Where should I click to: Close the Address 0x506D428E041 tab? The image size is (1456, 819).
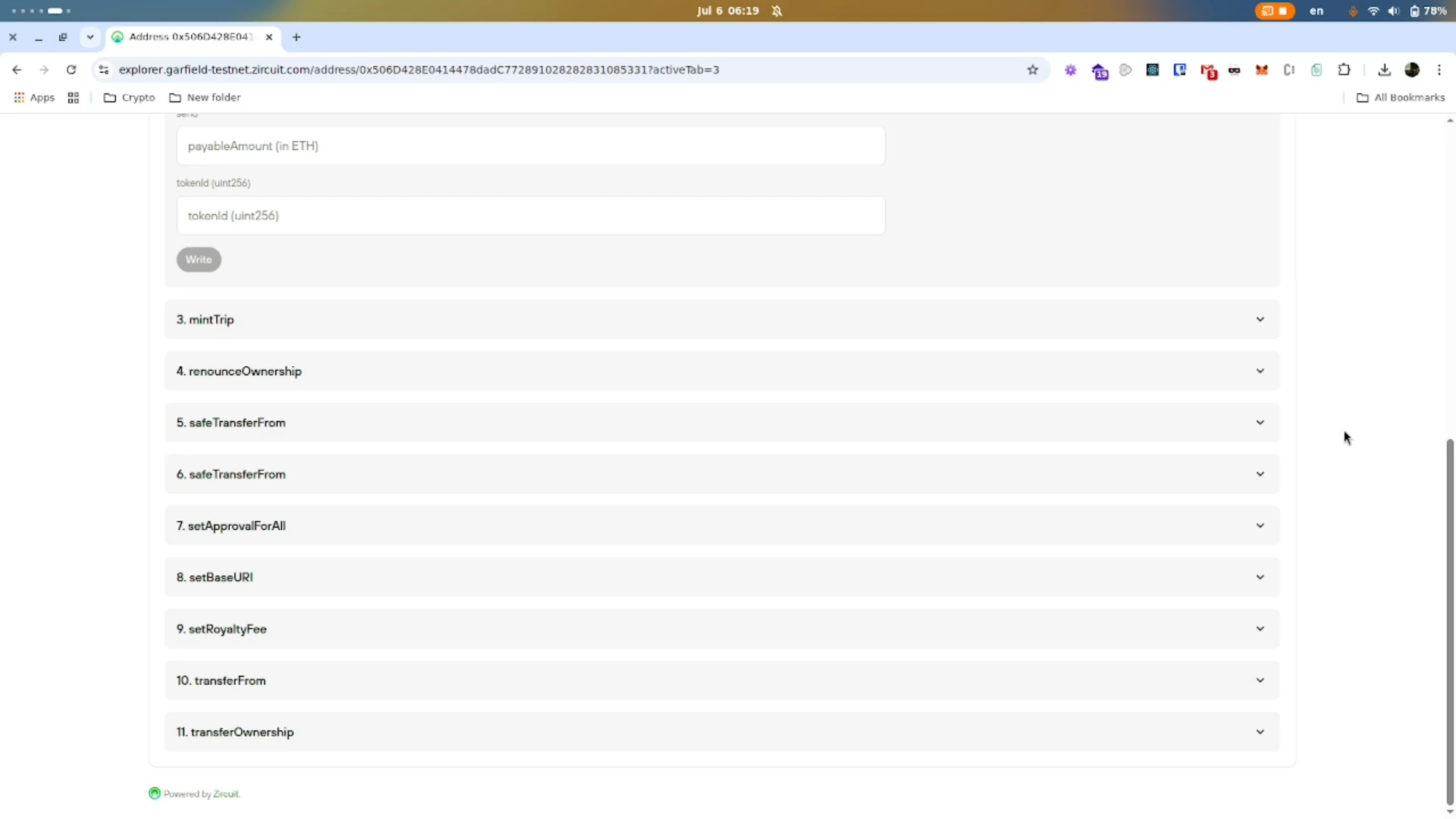pyautogui.click(x=269, y=37)
